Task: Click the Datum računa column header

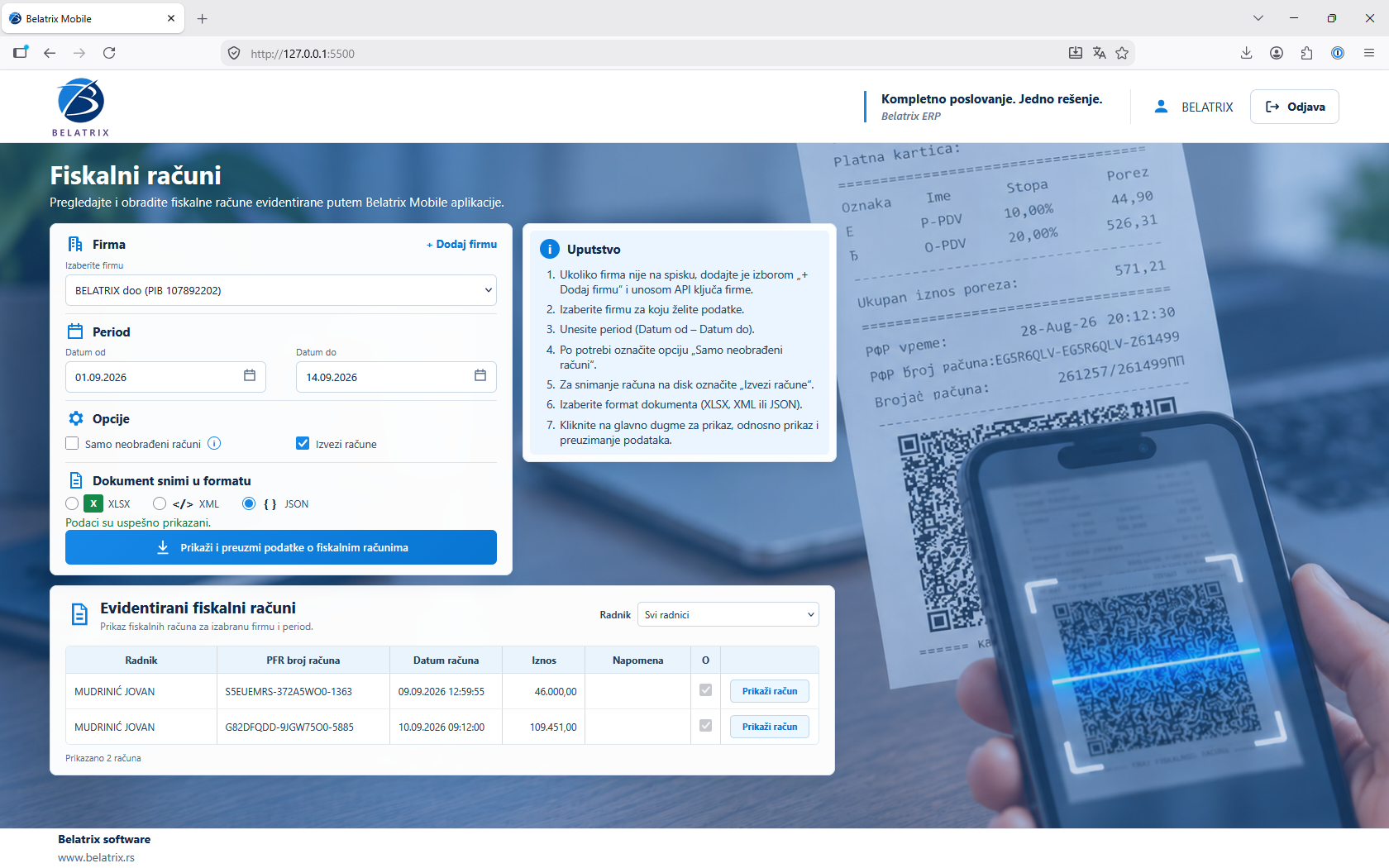Action: 446,660
